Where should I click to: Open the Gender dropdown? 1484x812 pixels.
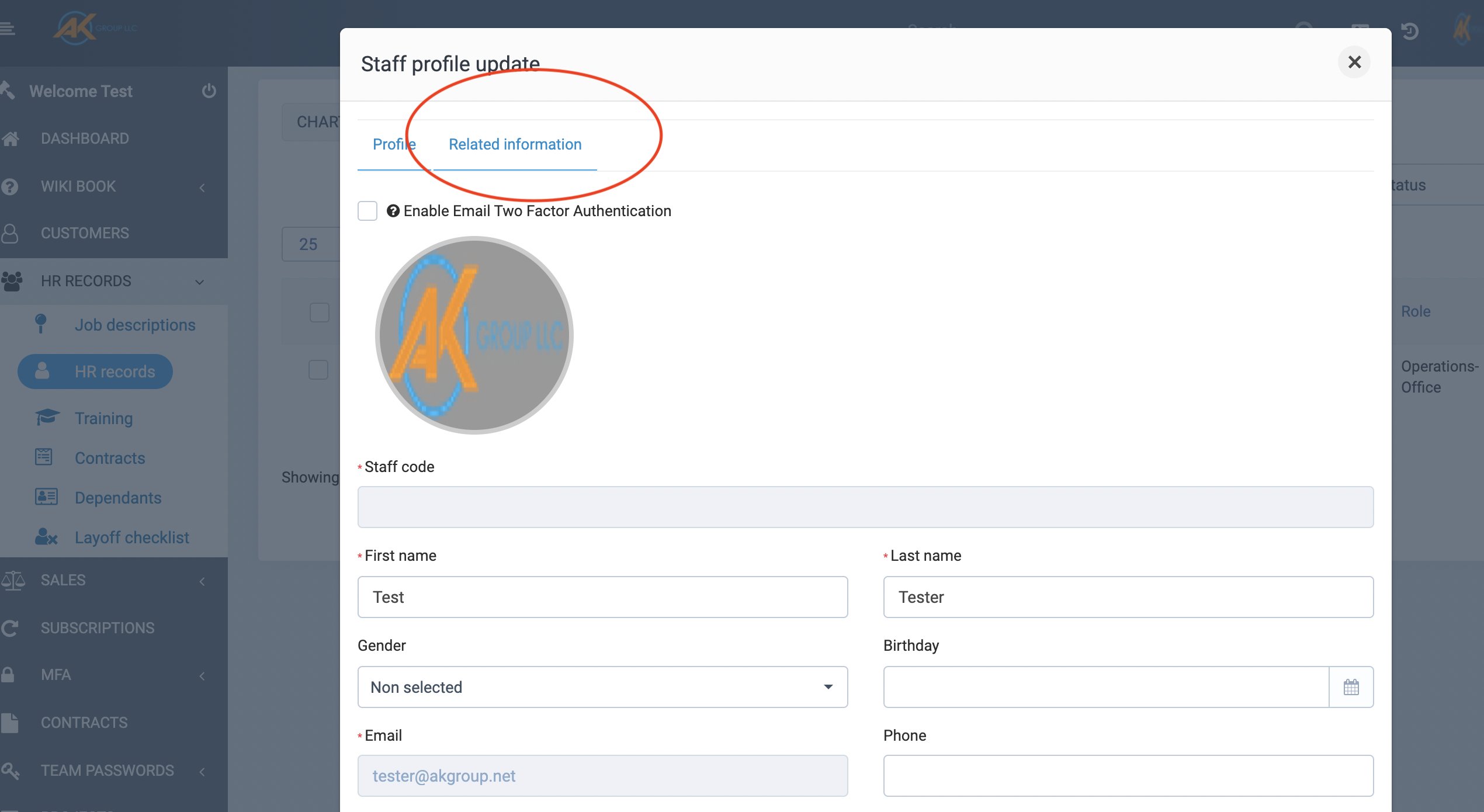pos(602,687)
